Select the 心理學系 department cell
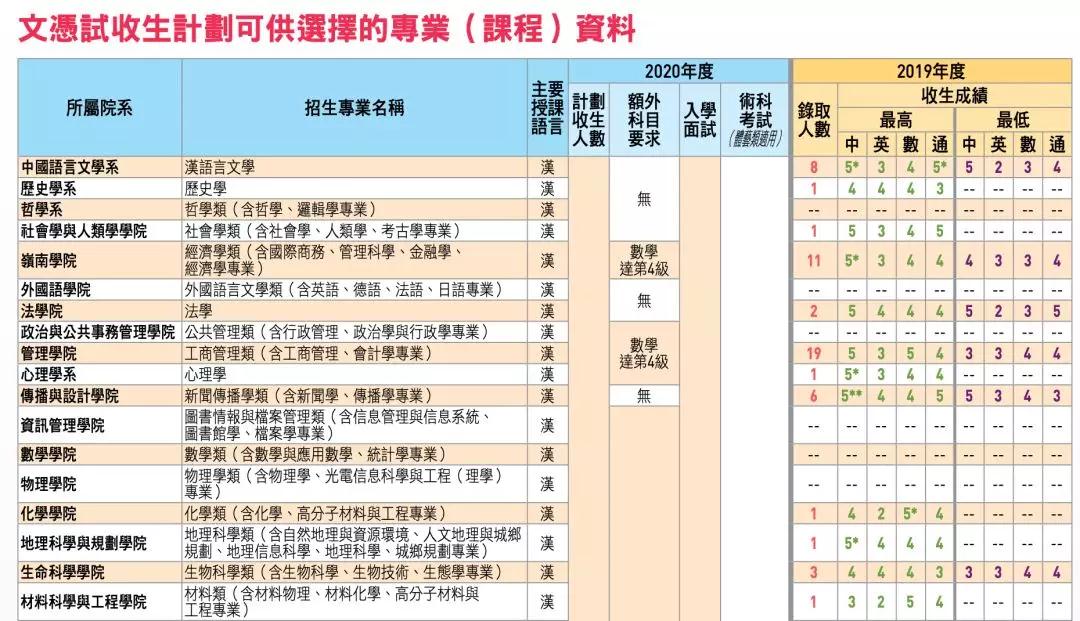The width and height of the screenshot is (1080, 621). (49, 374)
